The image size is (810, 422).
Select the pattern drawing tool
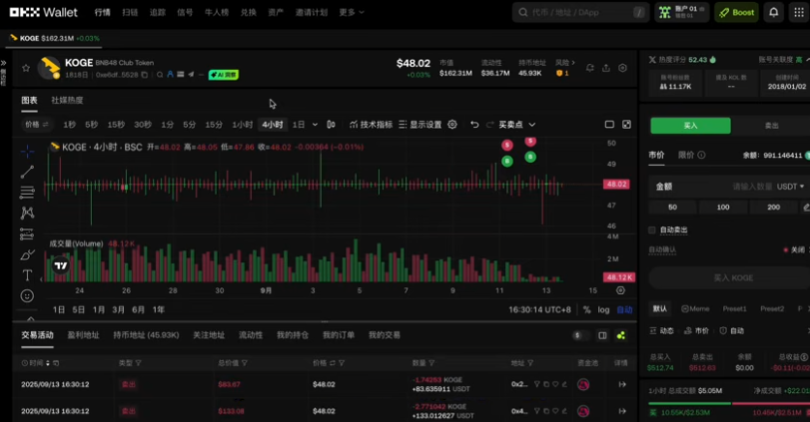click(27, 212)
